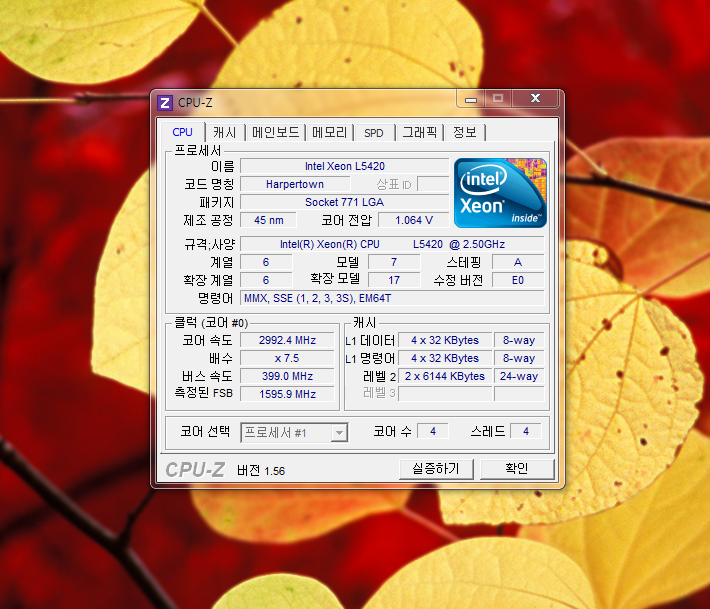Screen dimensions: 710x609
Task: Click the rated FSB 1595.9 MHz
Action: coord(287,394)
